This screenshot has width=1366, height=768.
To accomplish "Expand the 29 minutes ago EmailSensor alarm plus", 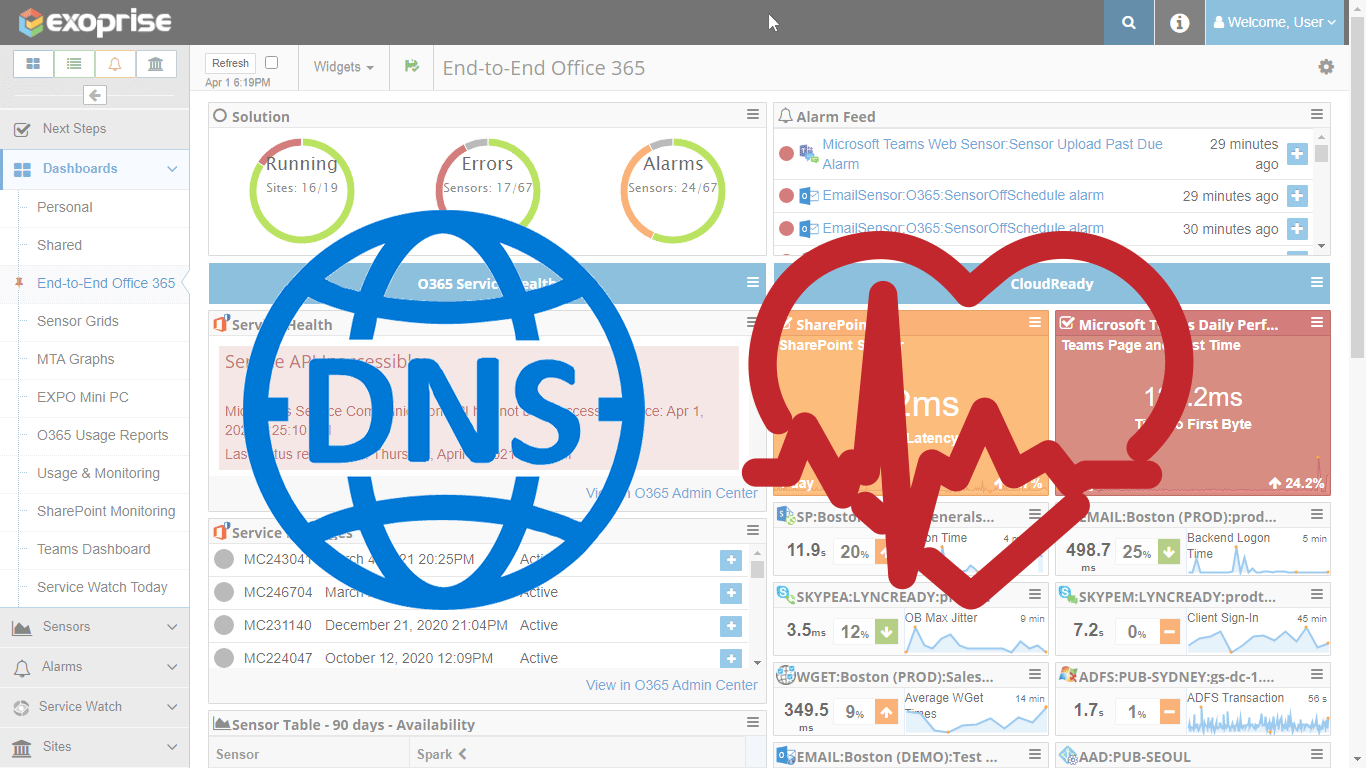I will 1297,196.
